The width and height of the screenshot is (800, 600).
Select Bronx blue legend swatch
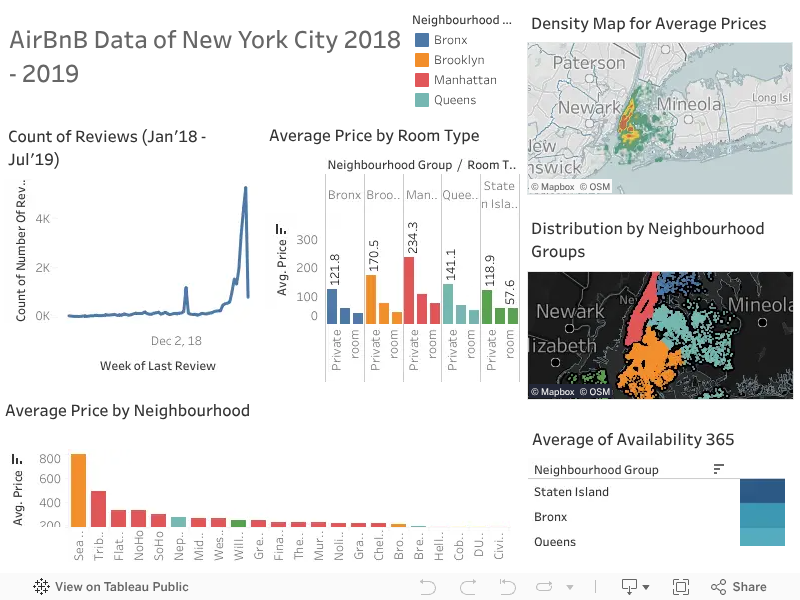[x=421, y=40]
